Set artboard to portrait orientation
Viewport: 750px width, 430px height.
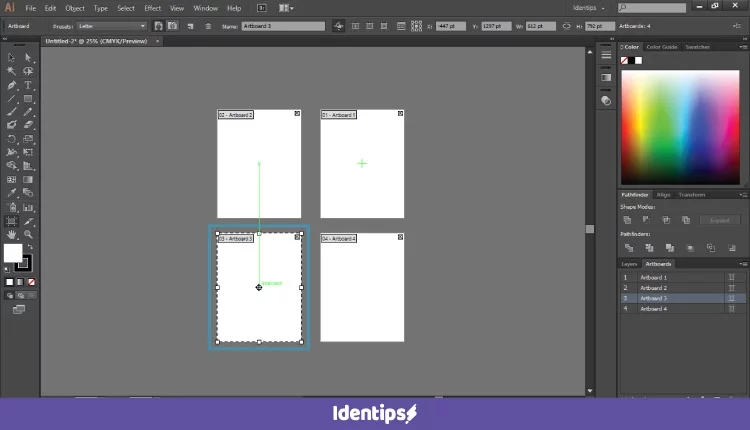157,26
